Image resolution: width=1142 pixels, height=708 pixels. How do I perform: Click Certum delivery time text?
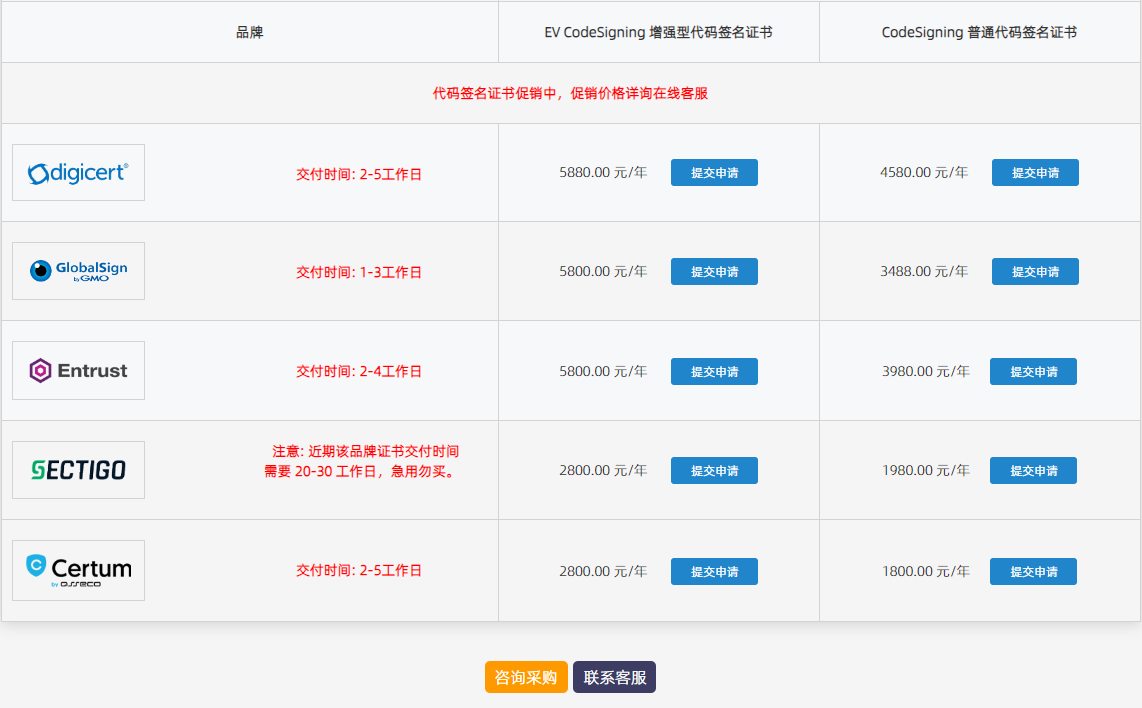click(359, 570)
